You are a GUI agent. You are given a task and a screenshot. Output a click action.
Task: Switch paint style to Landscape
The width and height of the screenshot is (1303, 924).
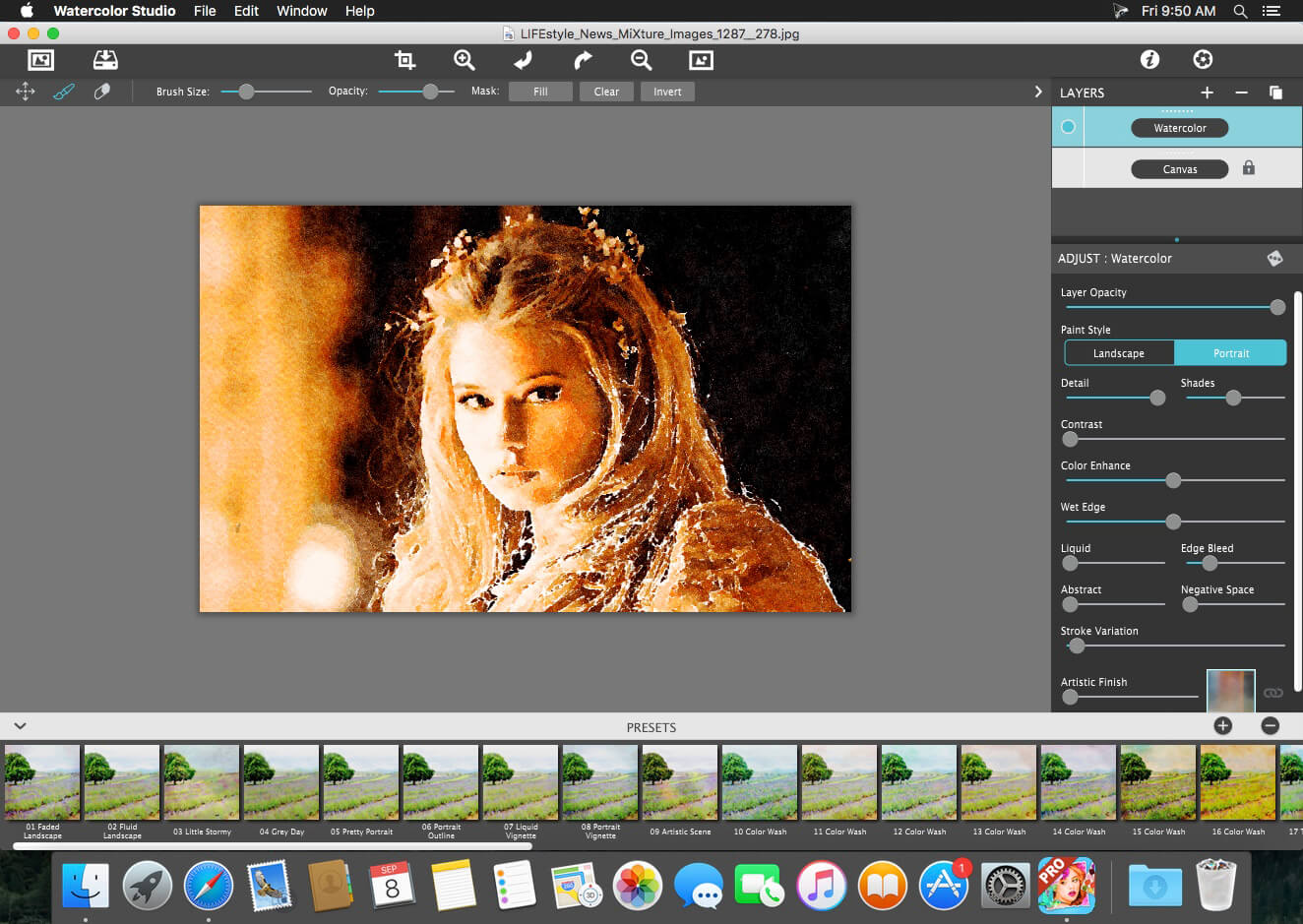pos(1119,353)
